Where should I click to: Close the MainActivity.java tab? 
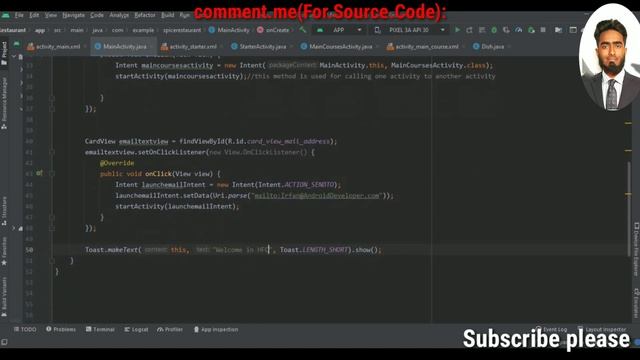tap(150, 47)
